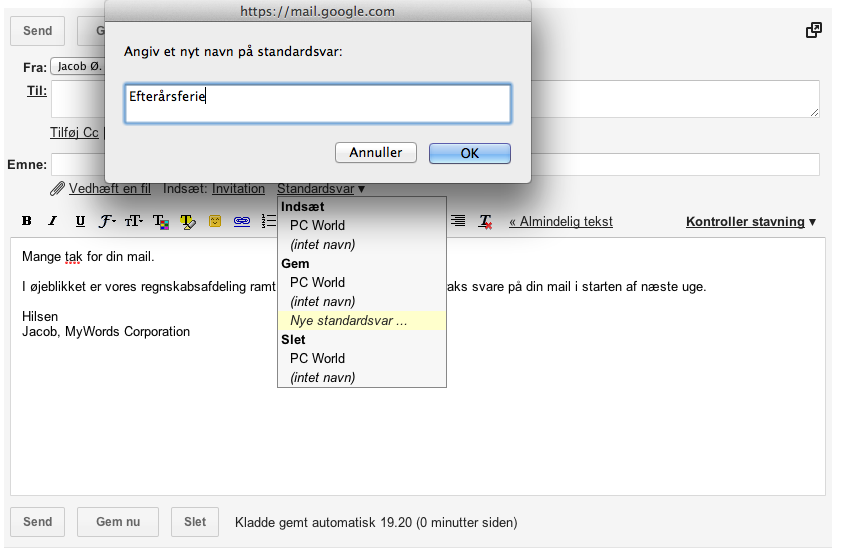Click the remove formatting icon
The width and height of the screenshot is (841, 558).
[x=486, y=222]
